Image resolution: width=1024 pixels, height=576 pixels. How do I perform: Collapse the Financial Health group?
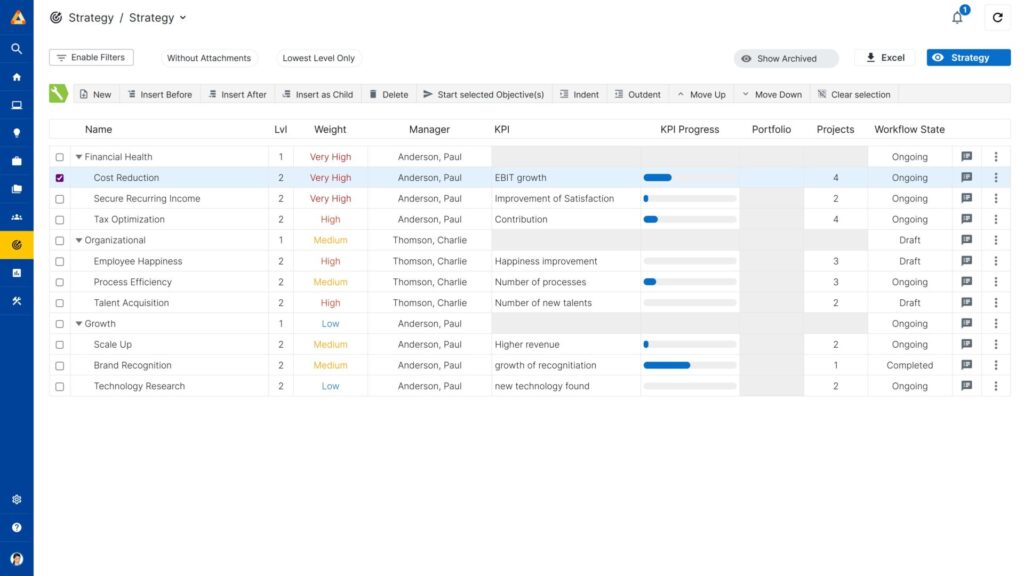[x=79, y=157]
